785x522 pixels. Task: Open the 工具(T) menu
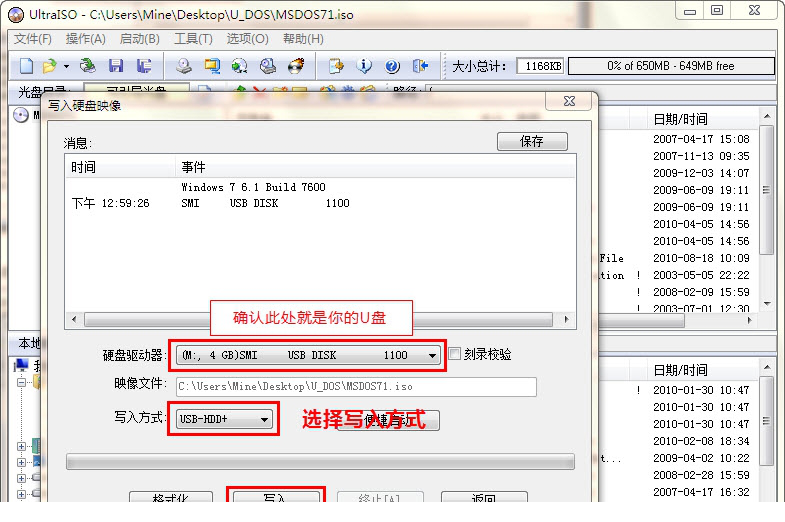193,39
